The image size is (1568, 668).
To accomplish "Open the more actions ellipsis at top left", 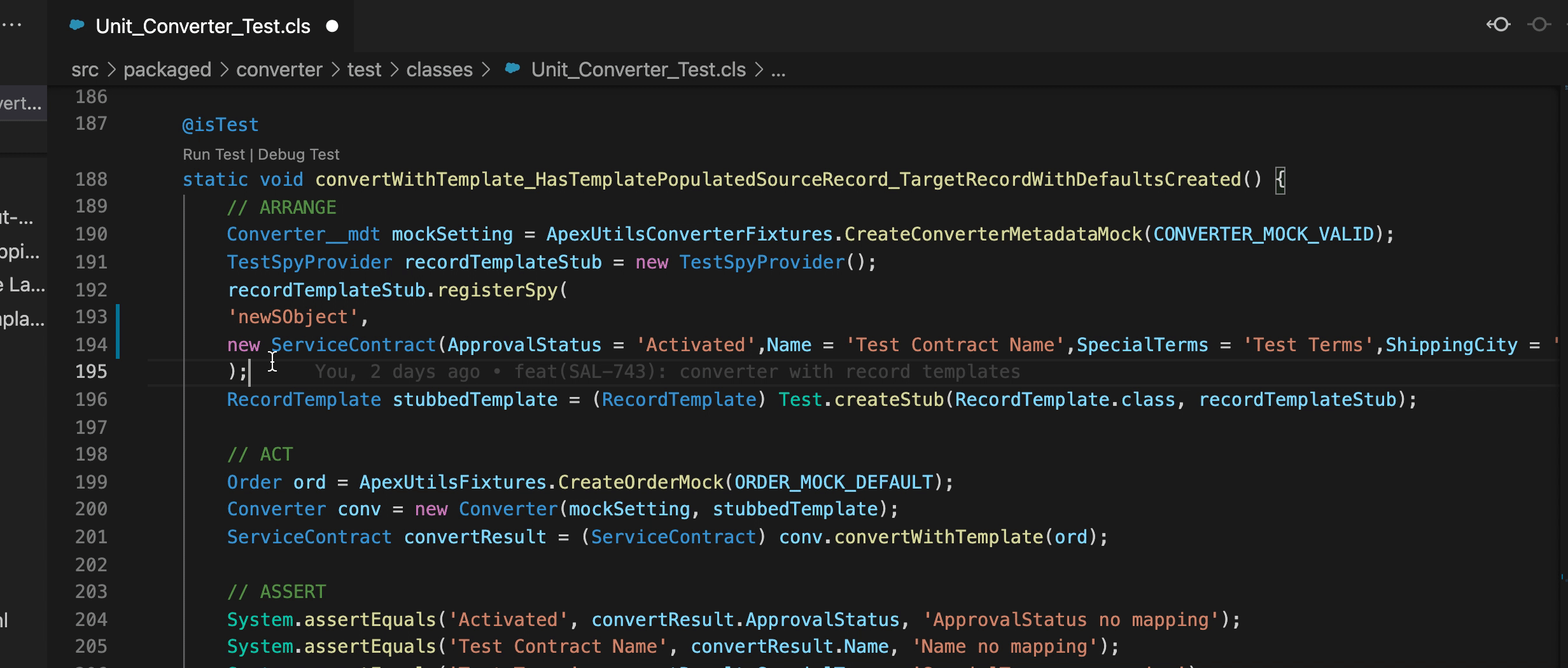I will point(11,25).
